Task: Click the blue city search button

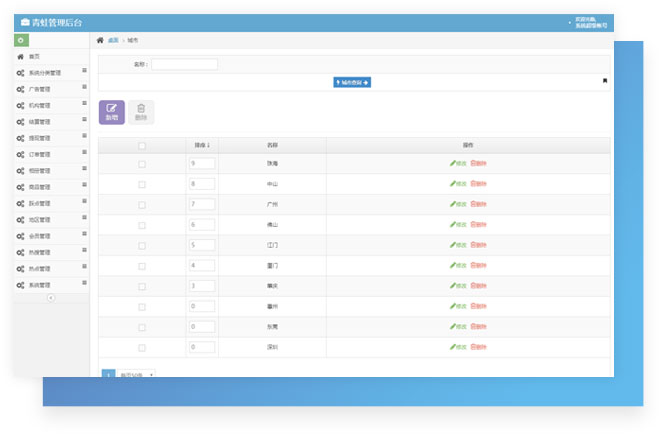Action: pyautogui.click(x=352, y=82)
